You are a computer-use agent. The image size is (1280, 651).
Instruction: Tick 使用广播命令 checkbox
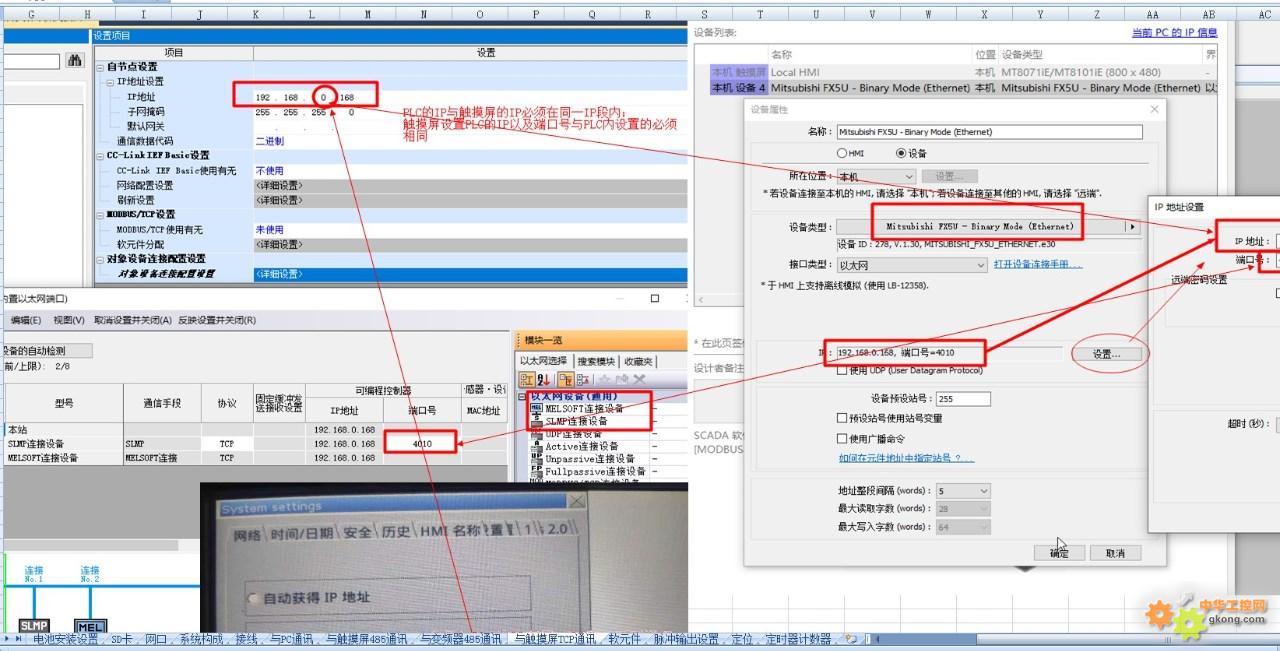[842, 439]
